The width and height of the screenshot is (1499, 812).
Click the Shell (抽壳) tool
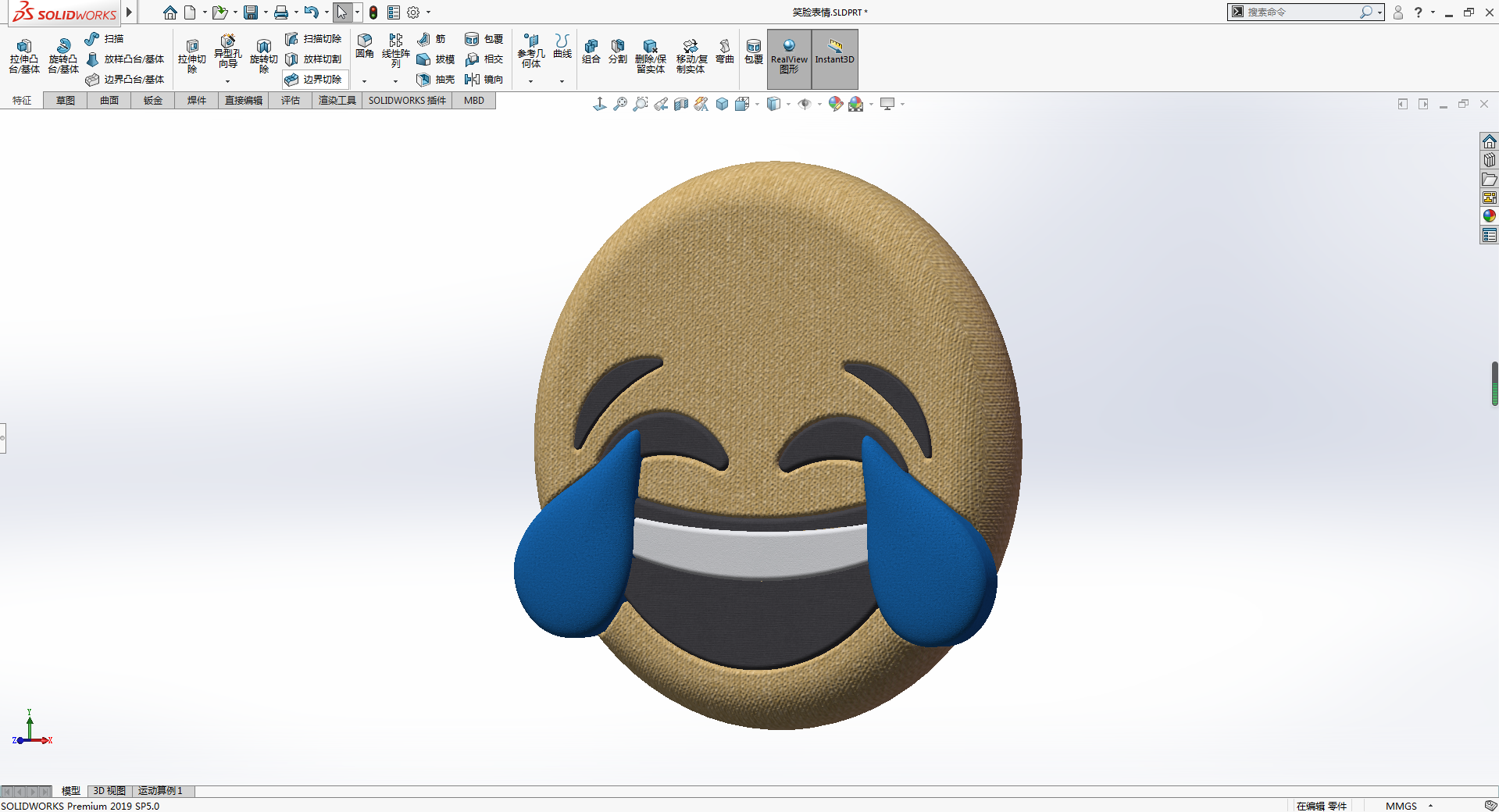436,80
